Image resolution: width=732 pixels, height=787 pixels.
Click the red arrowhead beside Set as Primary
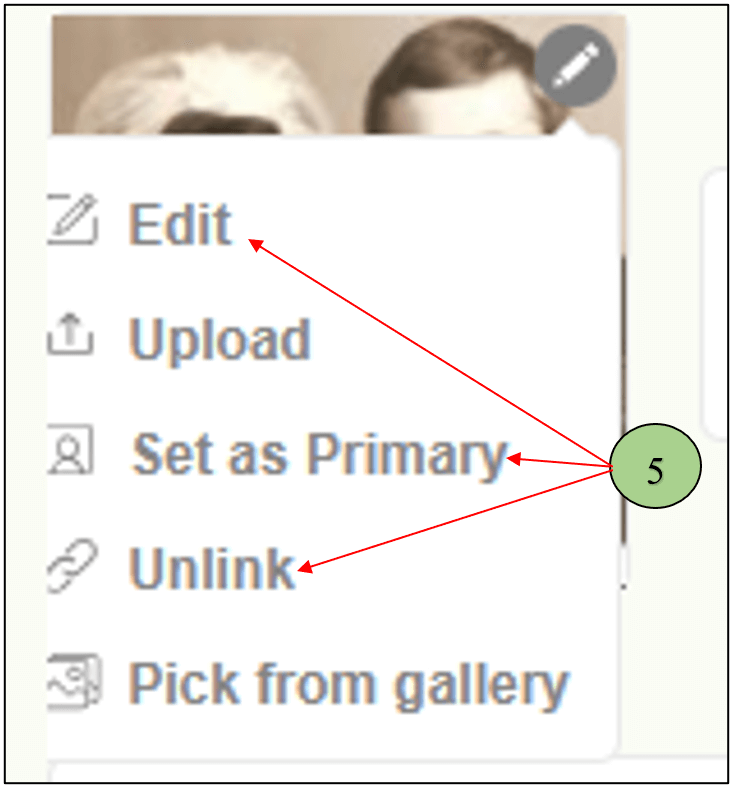tap(513, 459)
